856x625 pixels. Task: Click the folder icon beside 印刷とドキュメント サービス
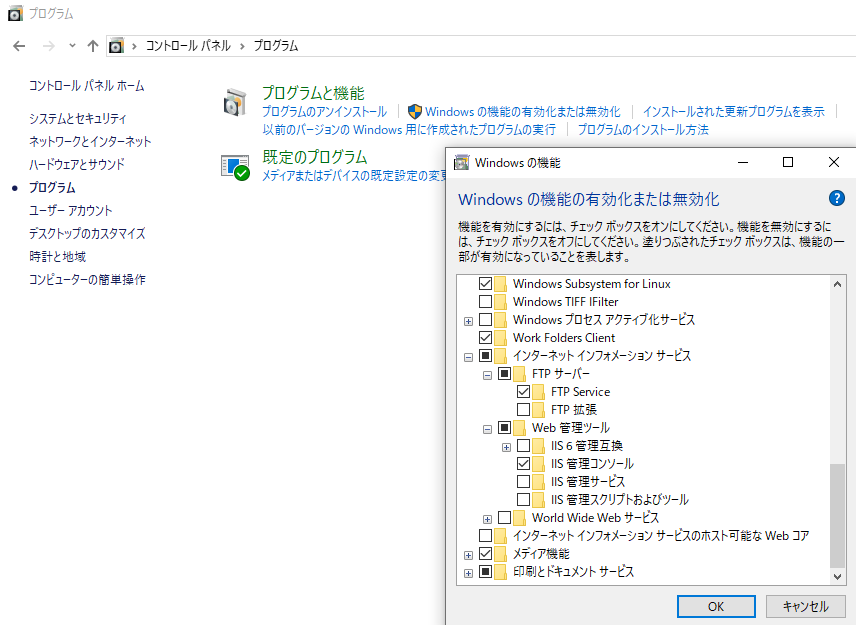tap(500, 572)
